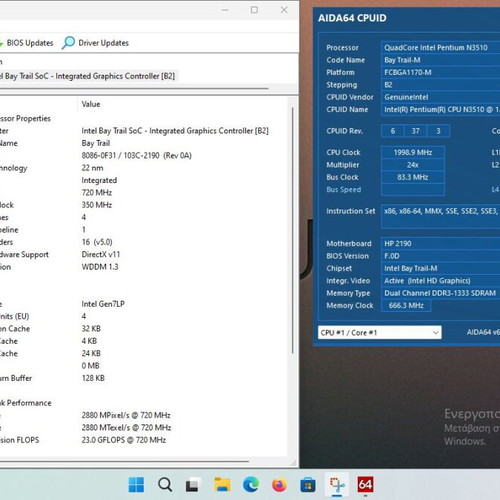Screen dimensions: 500x500
Task: Select the '23.0 GFLOPS @ 720 MHz' row
Action: [124, 440]
